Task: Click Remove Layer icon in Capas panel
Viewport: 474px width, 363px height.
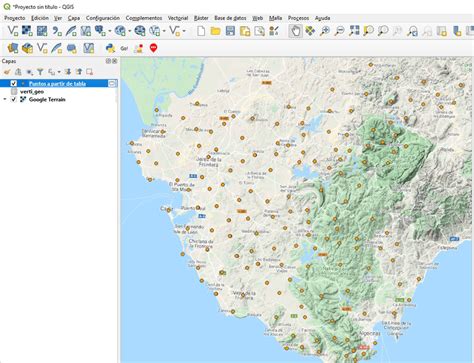Action: coord(89,72)
